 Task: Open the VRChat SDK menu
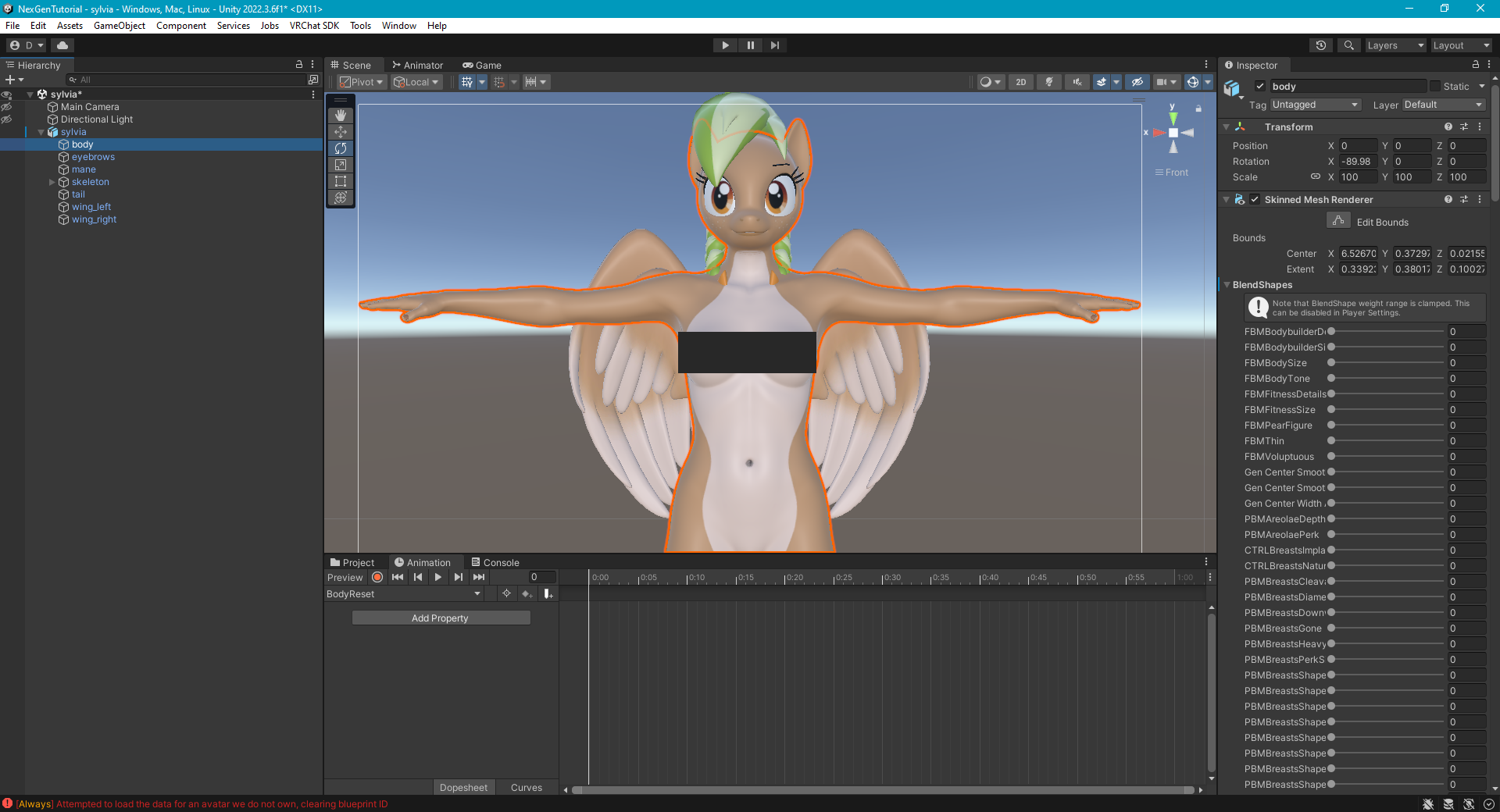(314, 25)
